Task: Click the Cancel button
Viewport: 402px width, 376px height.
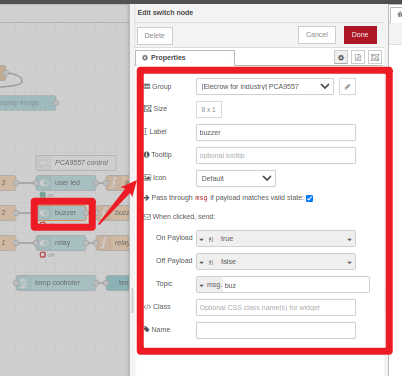Action: pyautogui.click(x=317, y=35)
